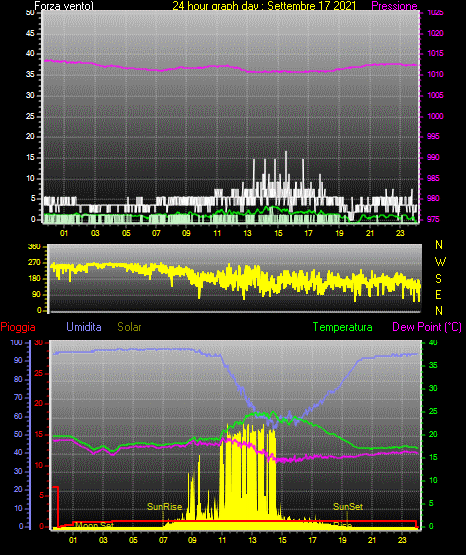Click hour '13' on top chart axis

tap(247, 233)
